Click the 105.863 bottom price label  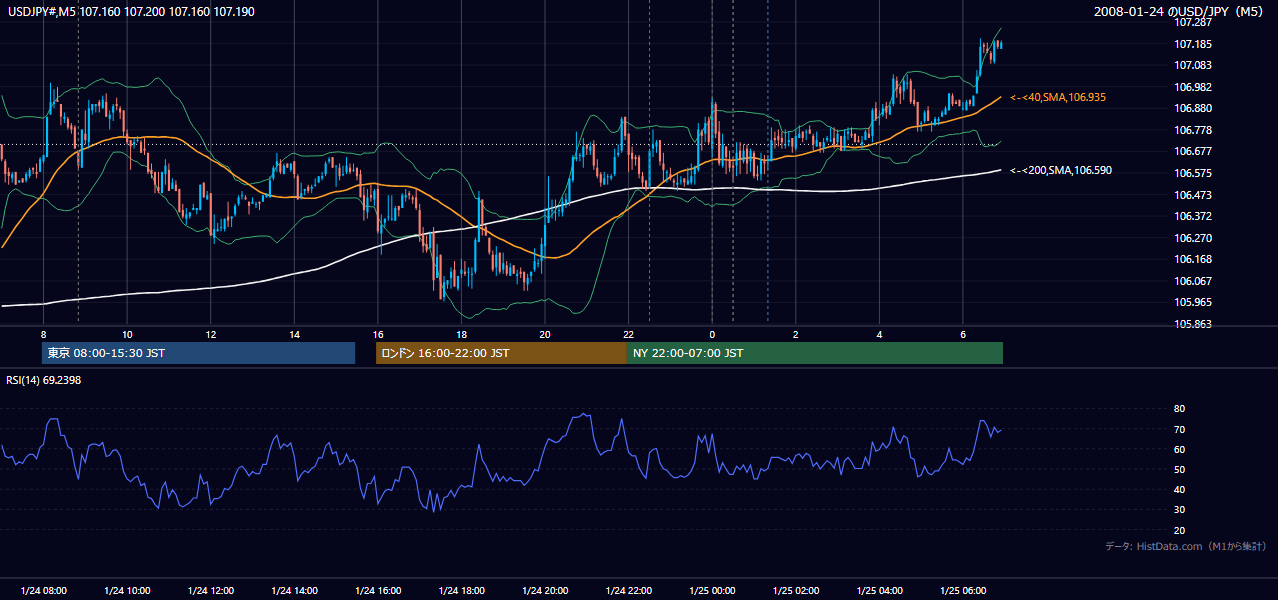[1194, 324]
